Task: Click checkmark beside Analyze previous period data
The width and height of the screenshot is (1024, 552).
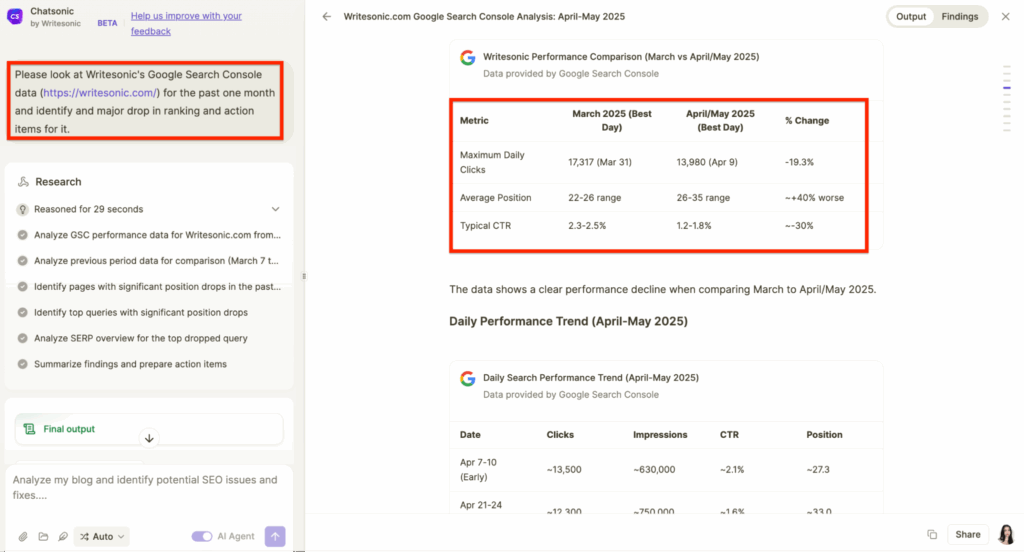Action: (23, 261)
